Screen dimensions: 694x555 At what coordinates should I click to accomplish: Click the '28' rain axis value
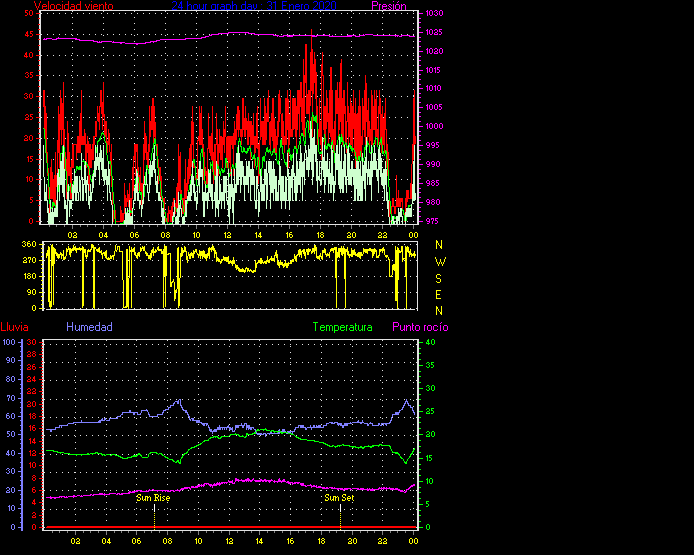coord(31,354)
